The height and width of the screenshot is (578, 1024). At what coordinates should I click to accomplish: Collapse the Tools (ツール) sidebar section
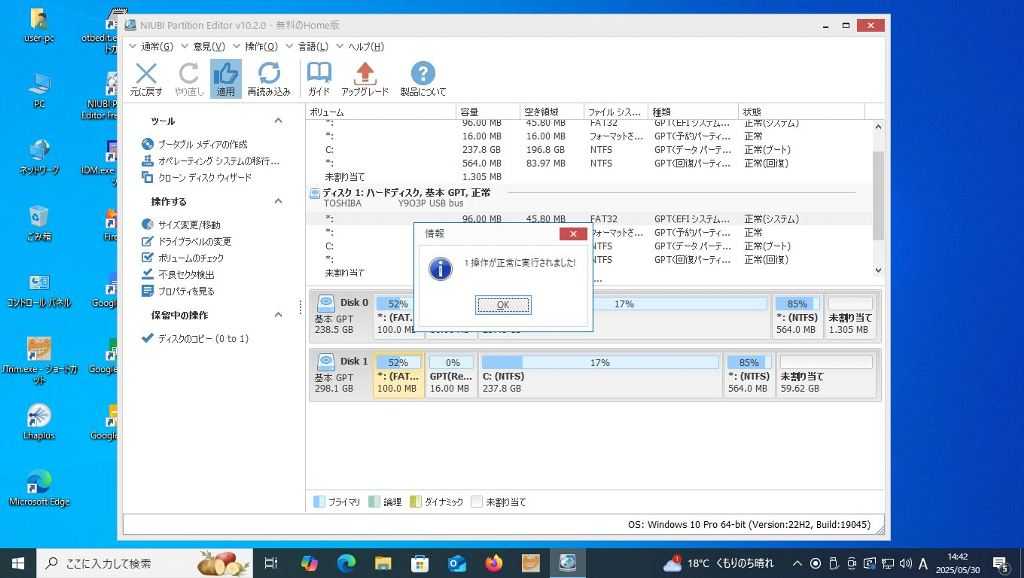(x=278, y=121)
